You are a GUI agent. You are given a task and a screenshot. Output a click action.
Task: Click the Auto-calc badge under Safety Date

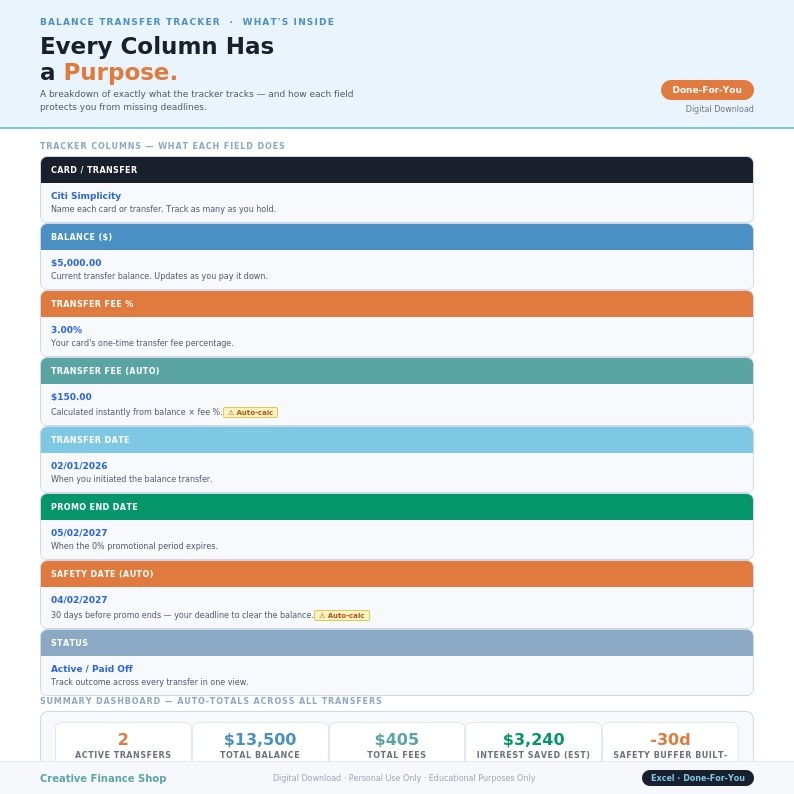point(342,615)
